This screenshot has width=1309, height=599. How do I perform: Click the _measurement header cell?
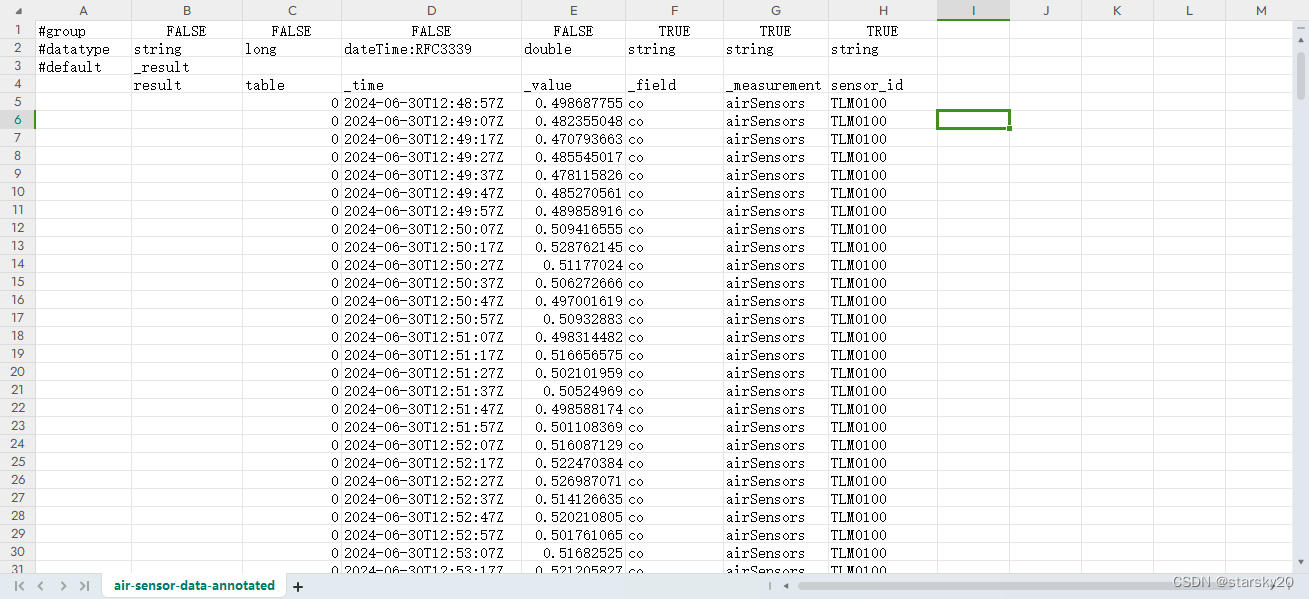pyautogui.click(x=775, y=84)
